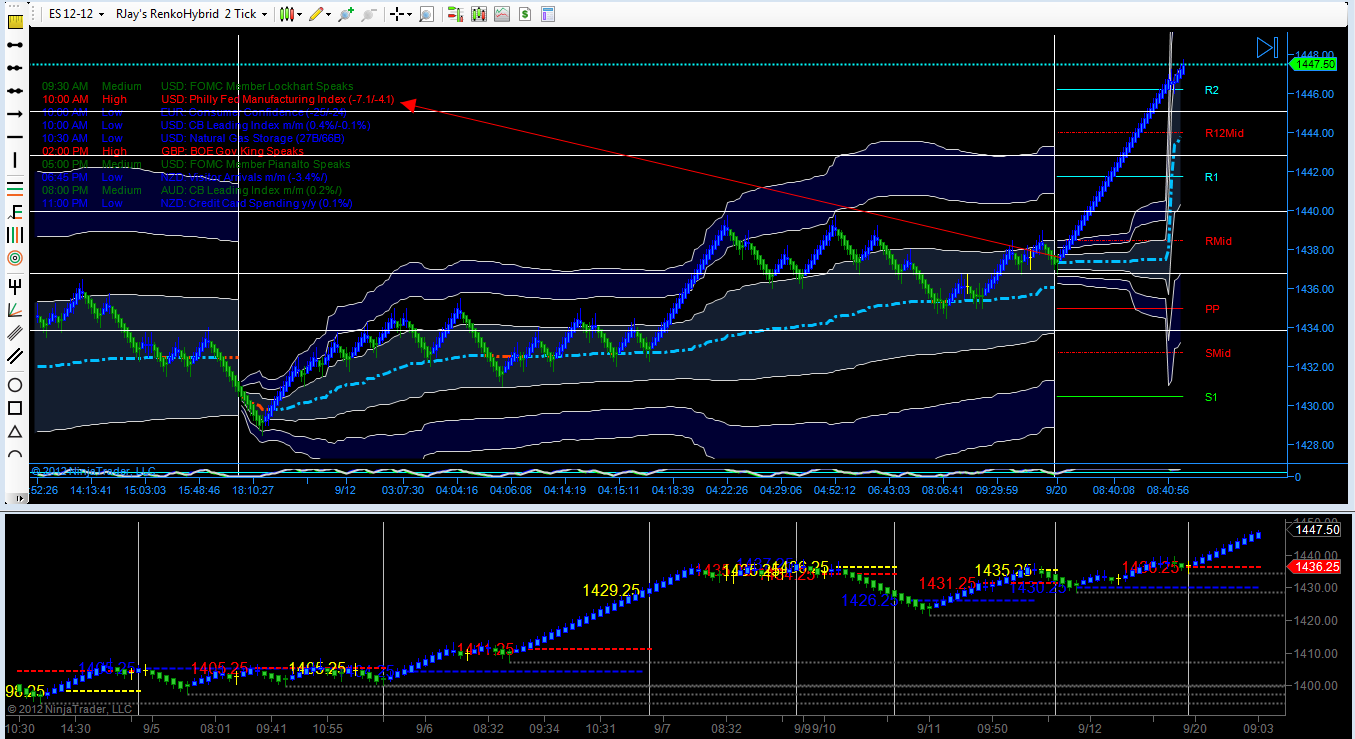Image resolution: width=1355 pixels, height=739 pixels.
Task: Click the Natural Gas Storage news row
Action: [195, 139]
